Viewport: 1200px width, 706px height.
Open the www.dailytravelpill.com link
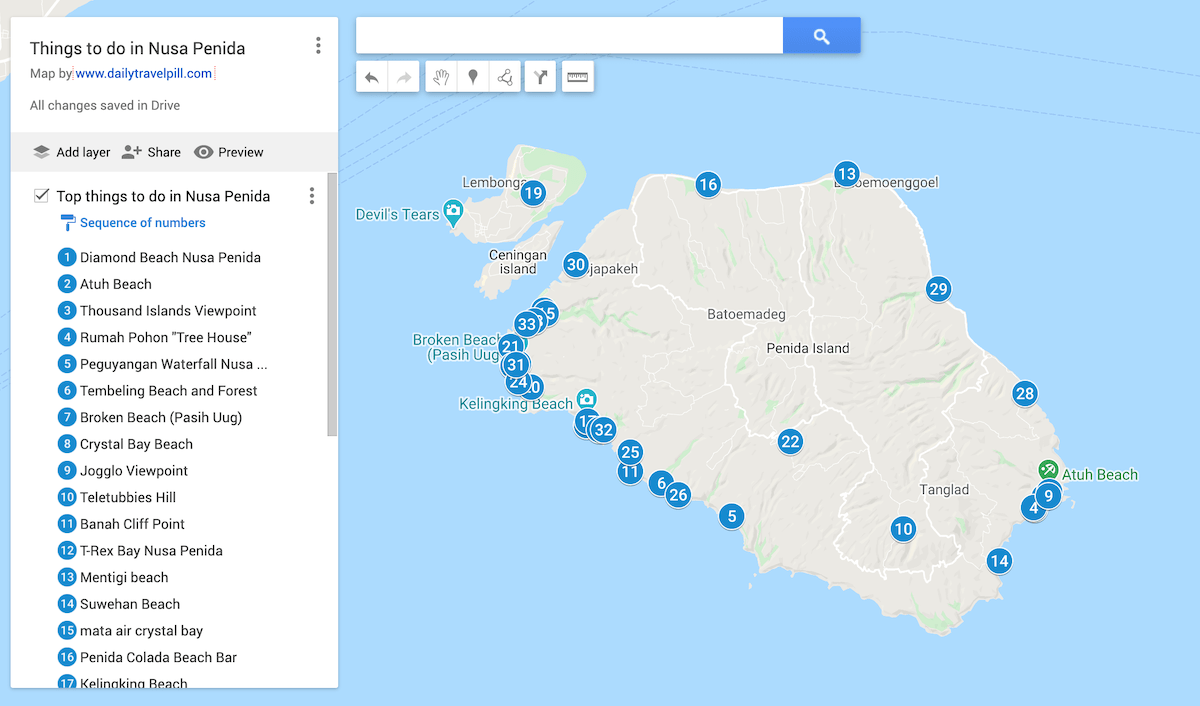pyautogui.click(x=144, y=73)
